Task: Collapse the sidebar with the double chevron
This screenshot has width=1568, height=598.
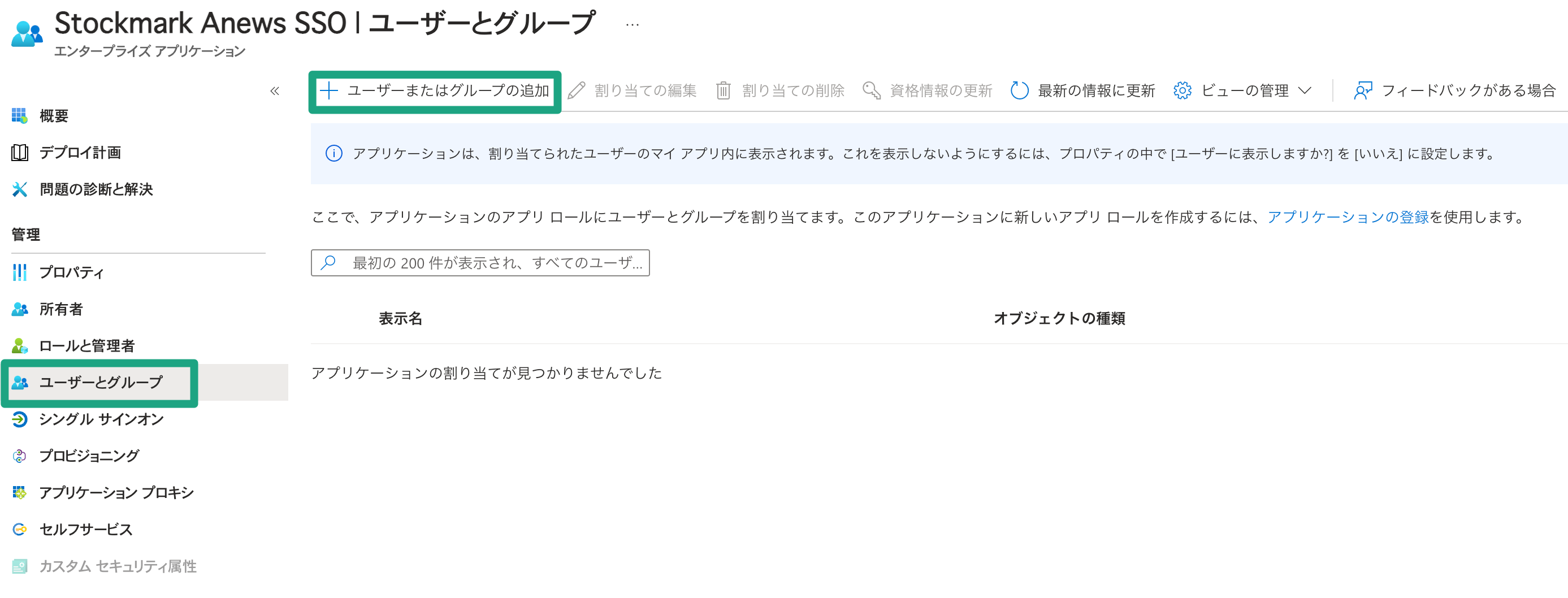Action: 275,91
